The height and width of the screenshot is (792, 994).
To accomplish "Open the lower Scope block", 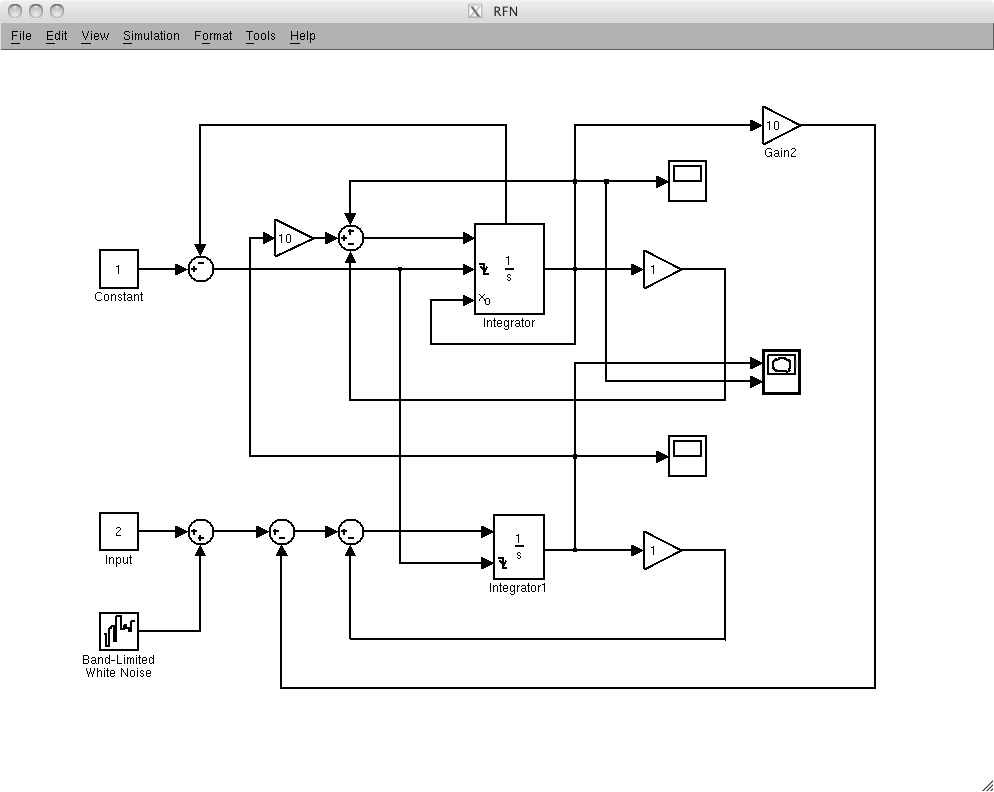I will [x=687, y=456].
